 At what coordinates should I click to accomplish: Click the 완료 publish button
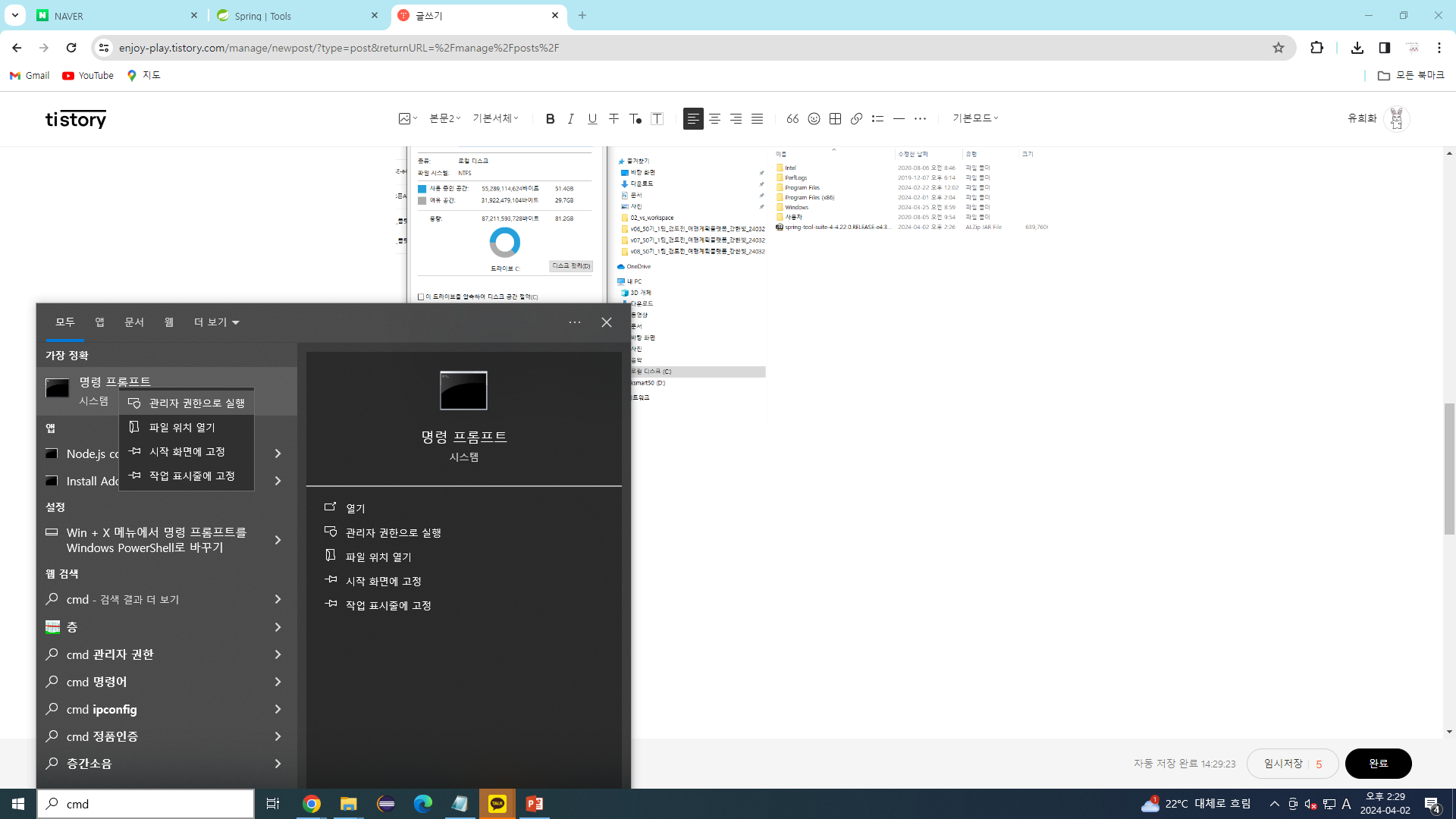click(x=1378, y=764)
